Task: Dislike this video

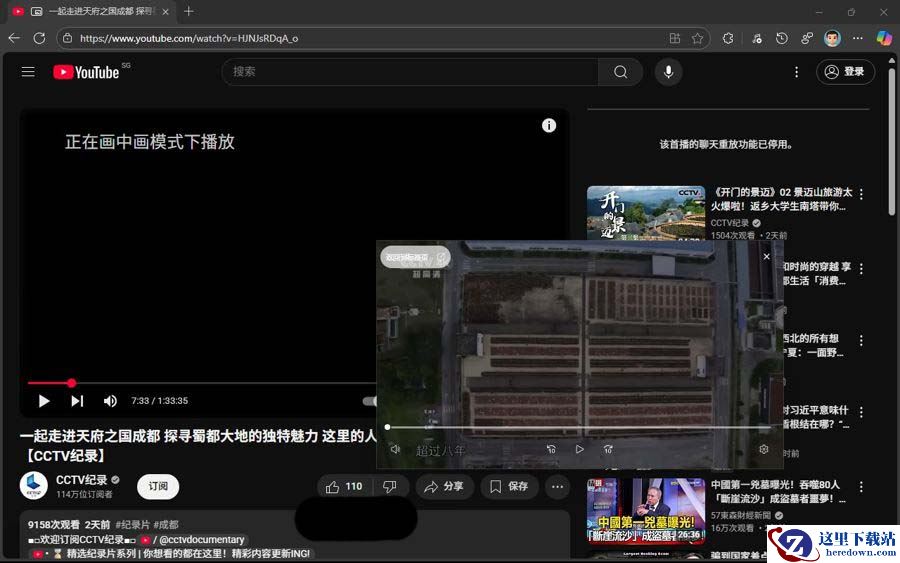Action: 390,487
